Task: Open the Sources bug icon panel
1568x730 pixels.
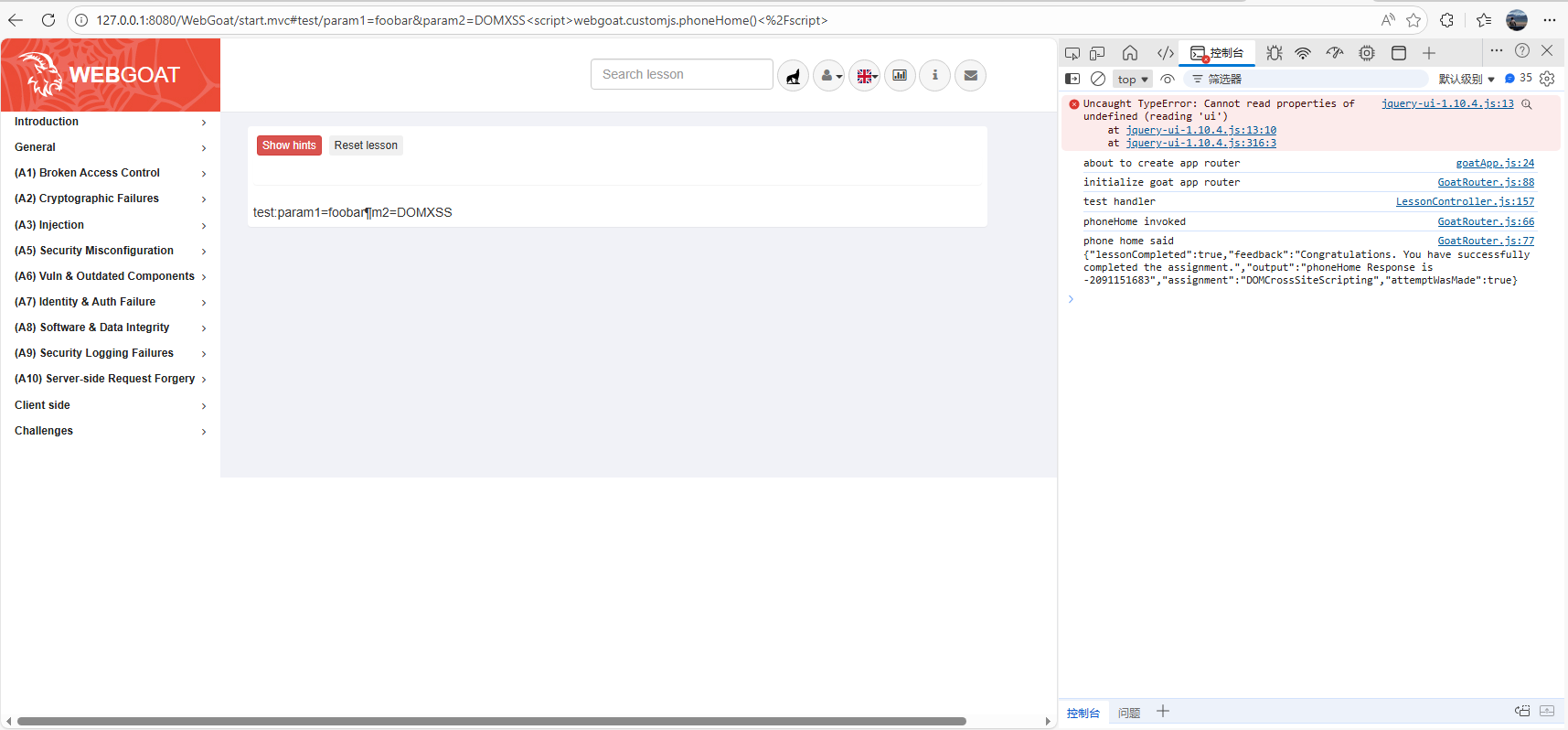Action: [1275, 53]
